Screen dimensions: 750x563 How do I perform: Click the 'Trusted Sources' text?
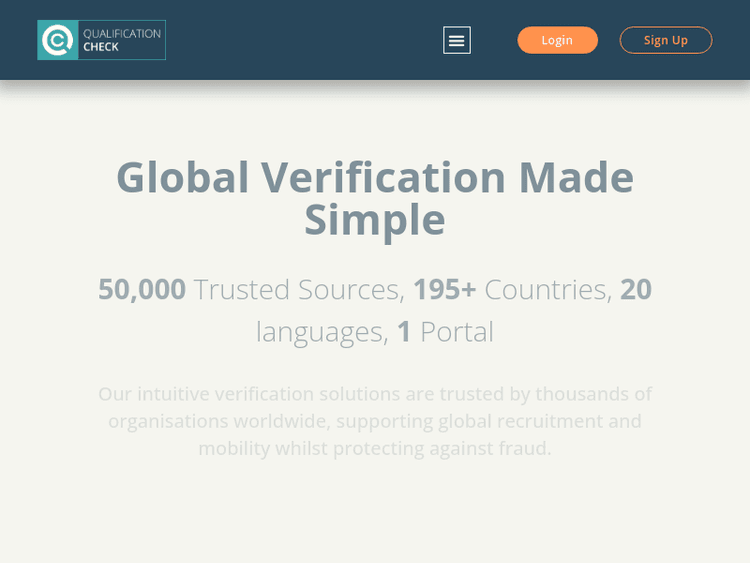point(297,289)
